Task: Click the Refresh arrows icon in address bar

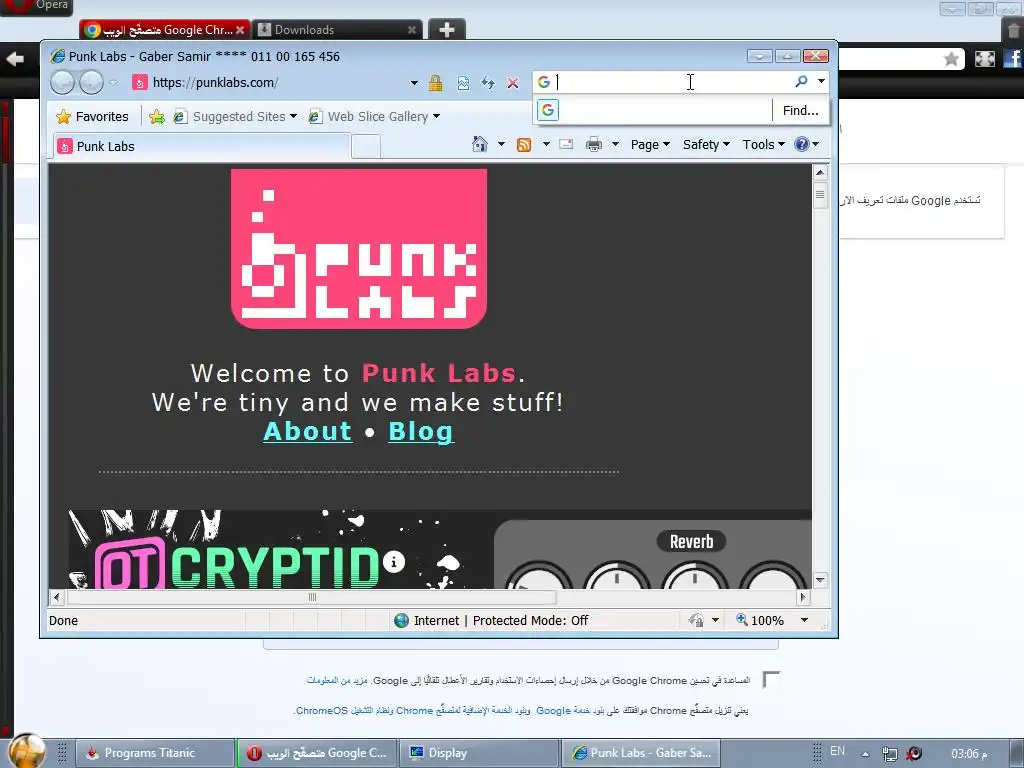Action: coord(488,83)
